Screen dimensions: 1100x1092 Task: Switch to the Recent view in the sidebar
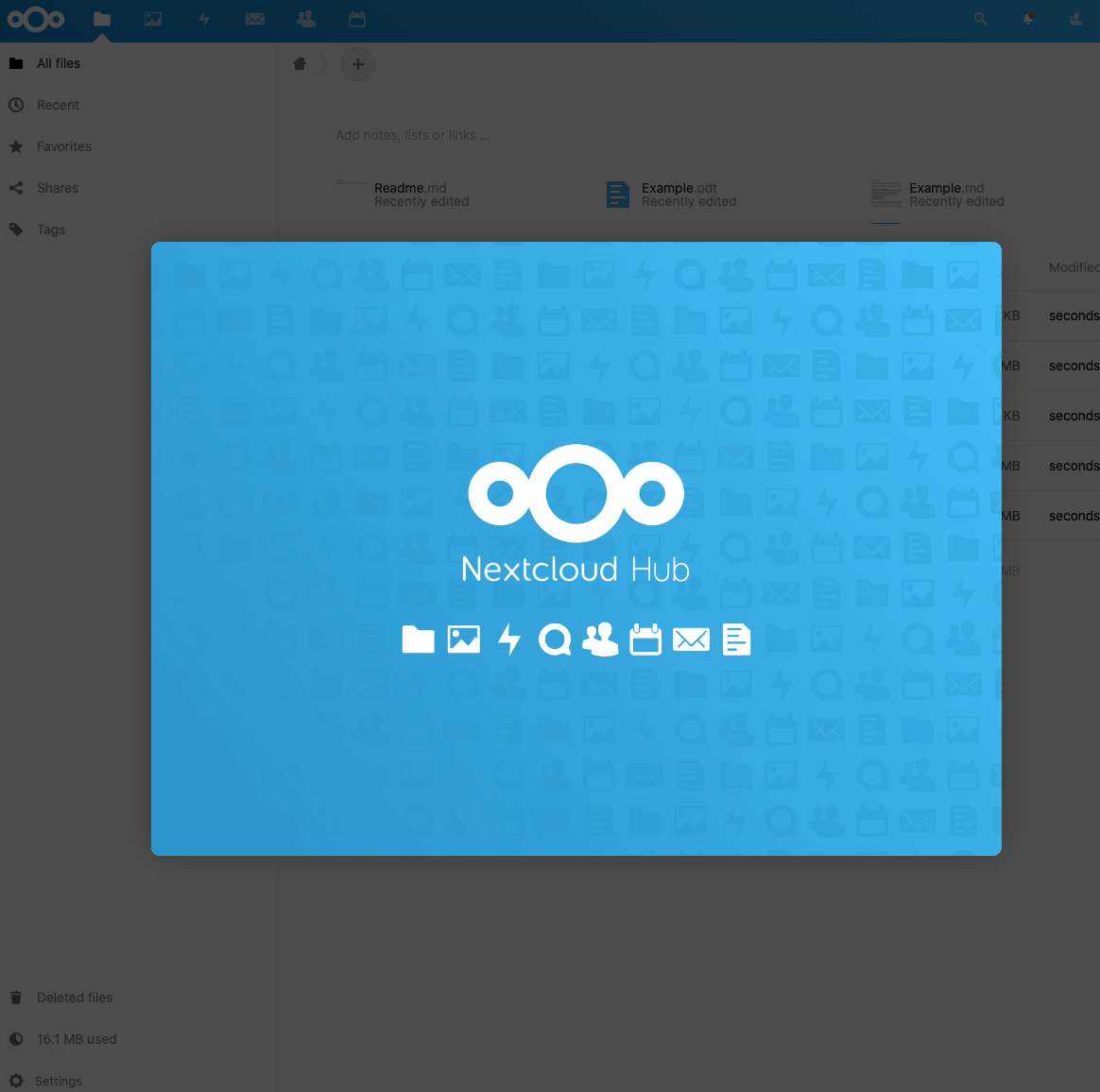58,105
